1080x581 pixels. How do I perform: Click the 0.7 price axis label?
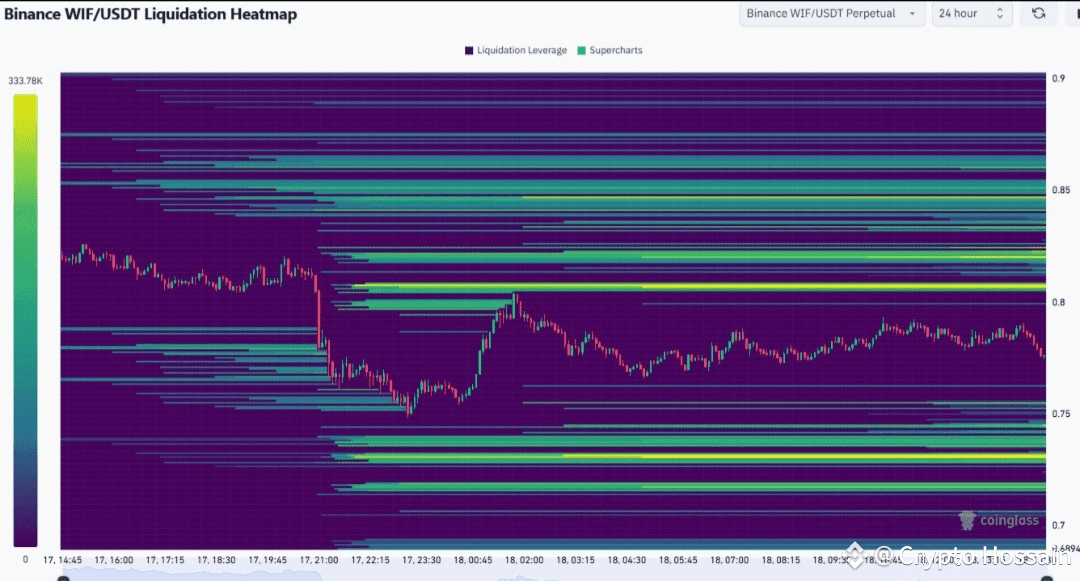[x=1058, y=525]
